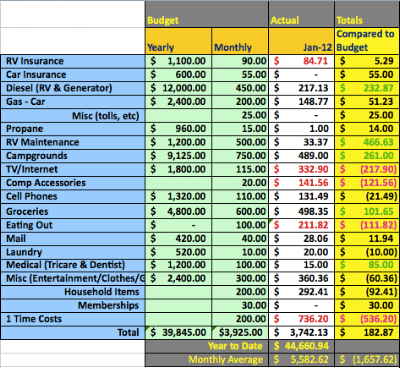Select the Total yearly 39,845.00 cell
The height and width of the screenshot is (368, 400).
178,333
